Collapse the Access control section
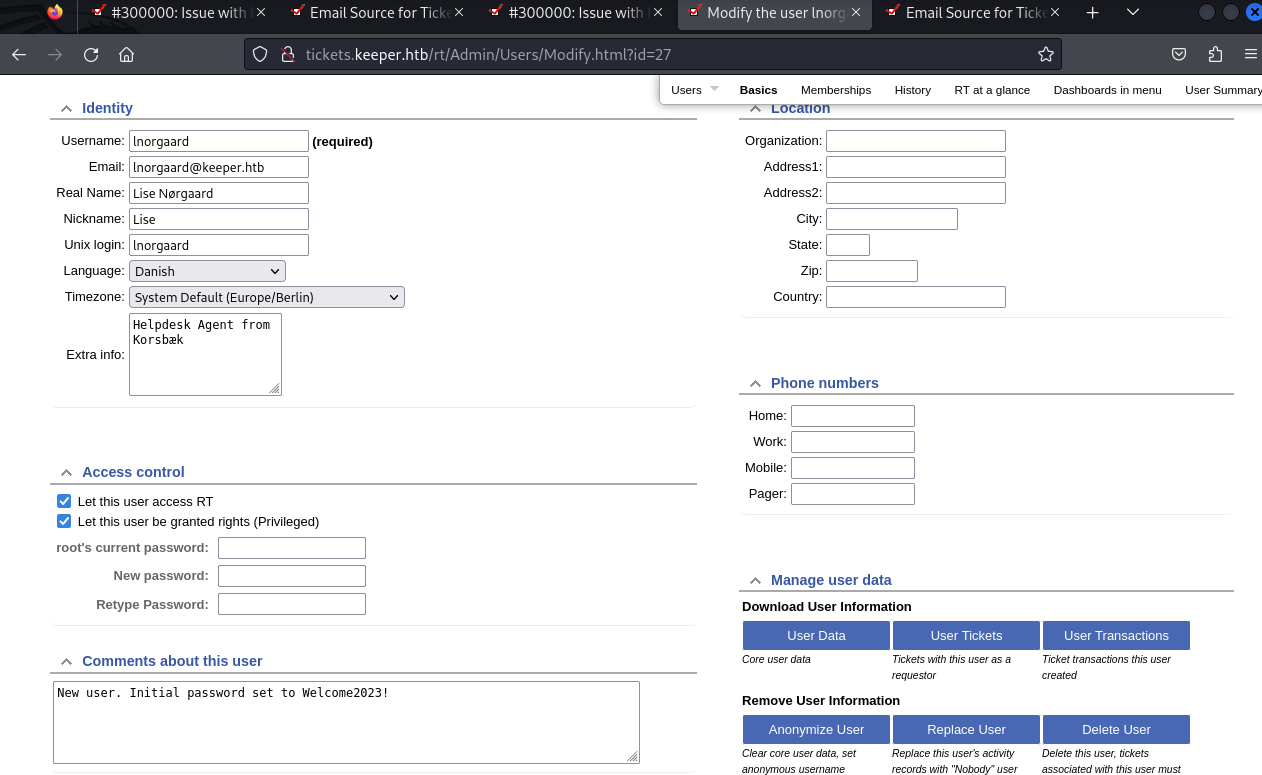Image resolution: width=1262 pixels, height=775 pixels. (x=66, y=472)
